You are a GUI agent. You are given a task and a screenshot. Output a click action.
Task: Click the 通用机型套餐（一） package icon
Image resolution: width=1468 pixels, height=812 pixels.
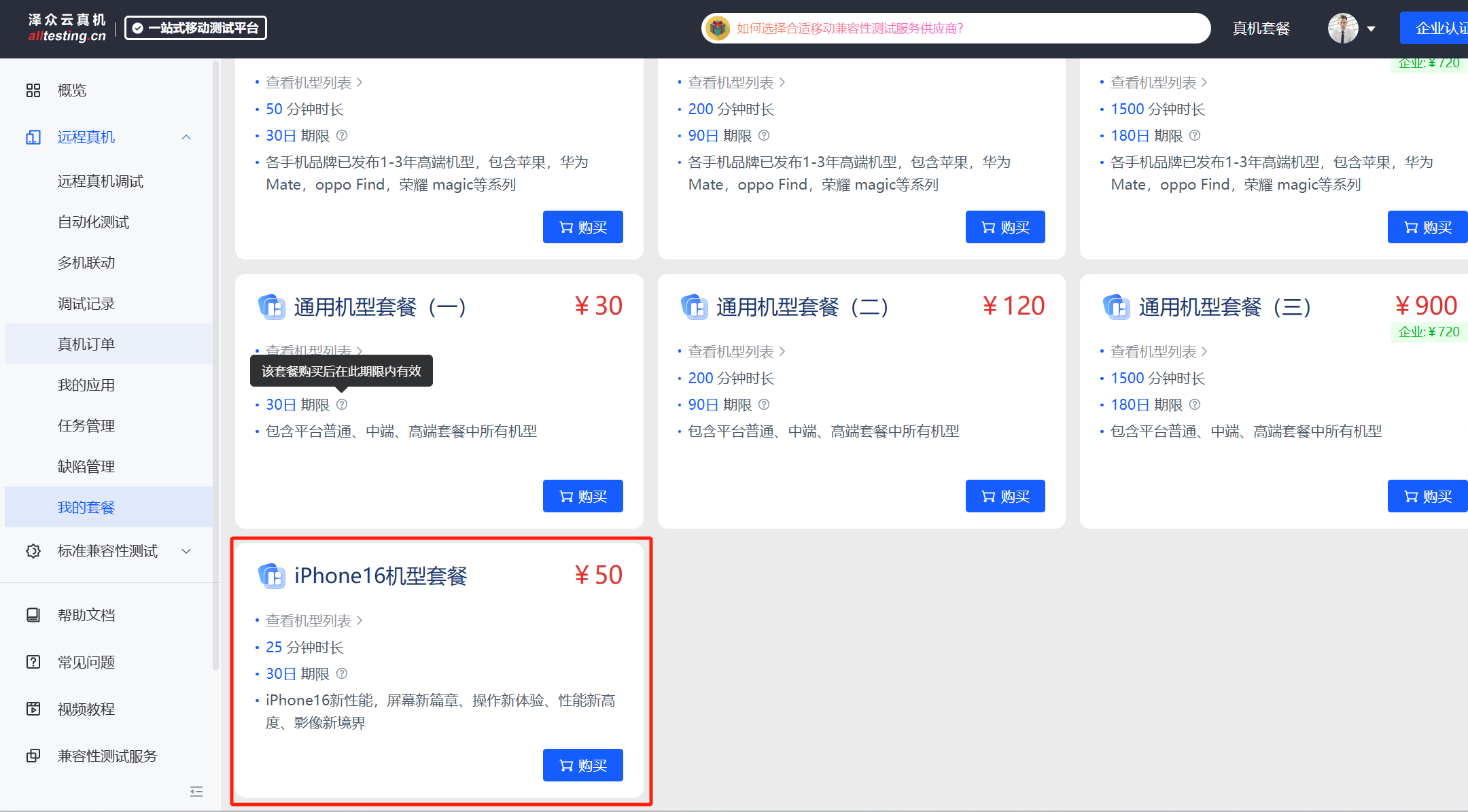point(272,307)
